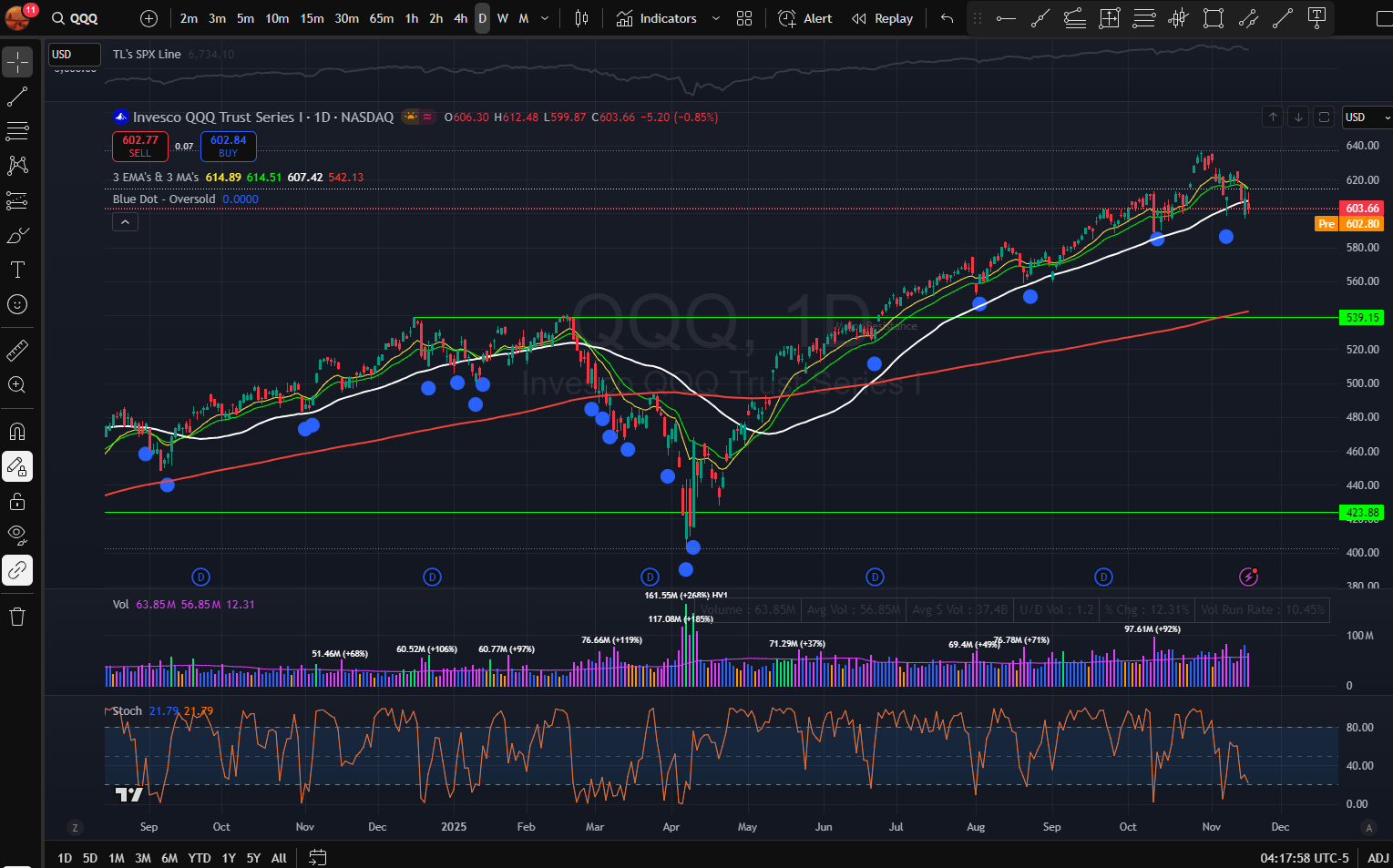
Task: Toggle stay in drawing mode pencil-lock
Action: [x=17, y=466]
